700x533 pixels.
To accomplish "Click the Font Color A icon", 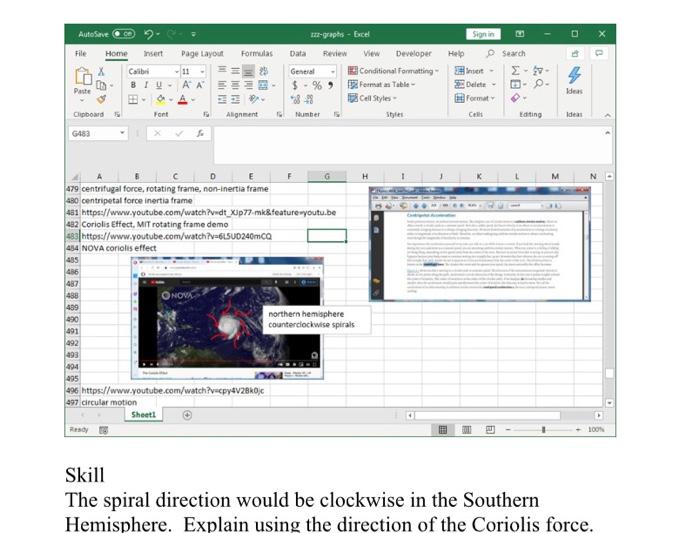I will click(183, 99).
